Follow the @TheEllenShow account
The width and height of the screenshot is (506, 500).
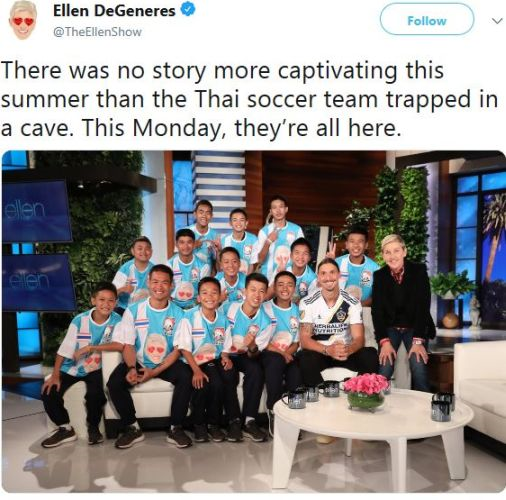[x=427, y=21]
